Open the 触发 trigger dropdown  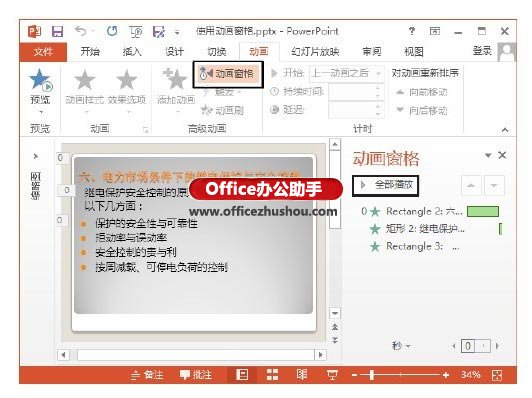tap(223, 92)
